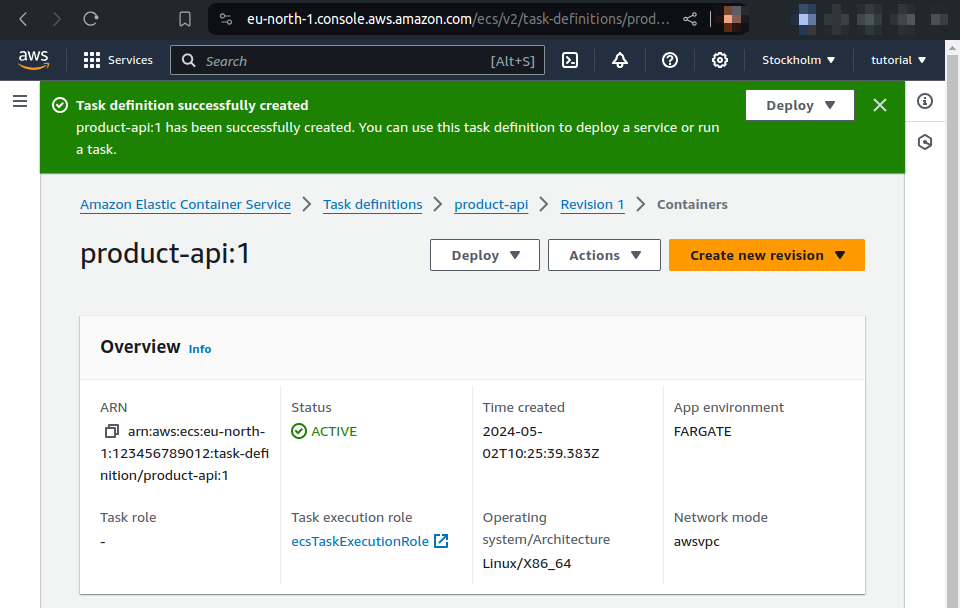Open the hexagon tools icon on right sidebar
This screenshot has height=608, width=960.
click(x=924, y=142)
